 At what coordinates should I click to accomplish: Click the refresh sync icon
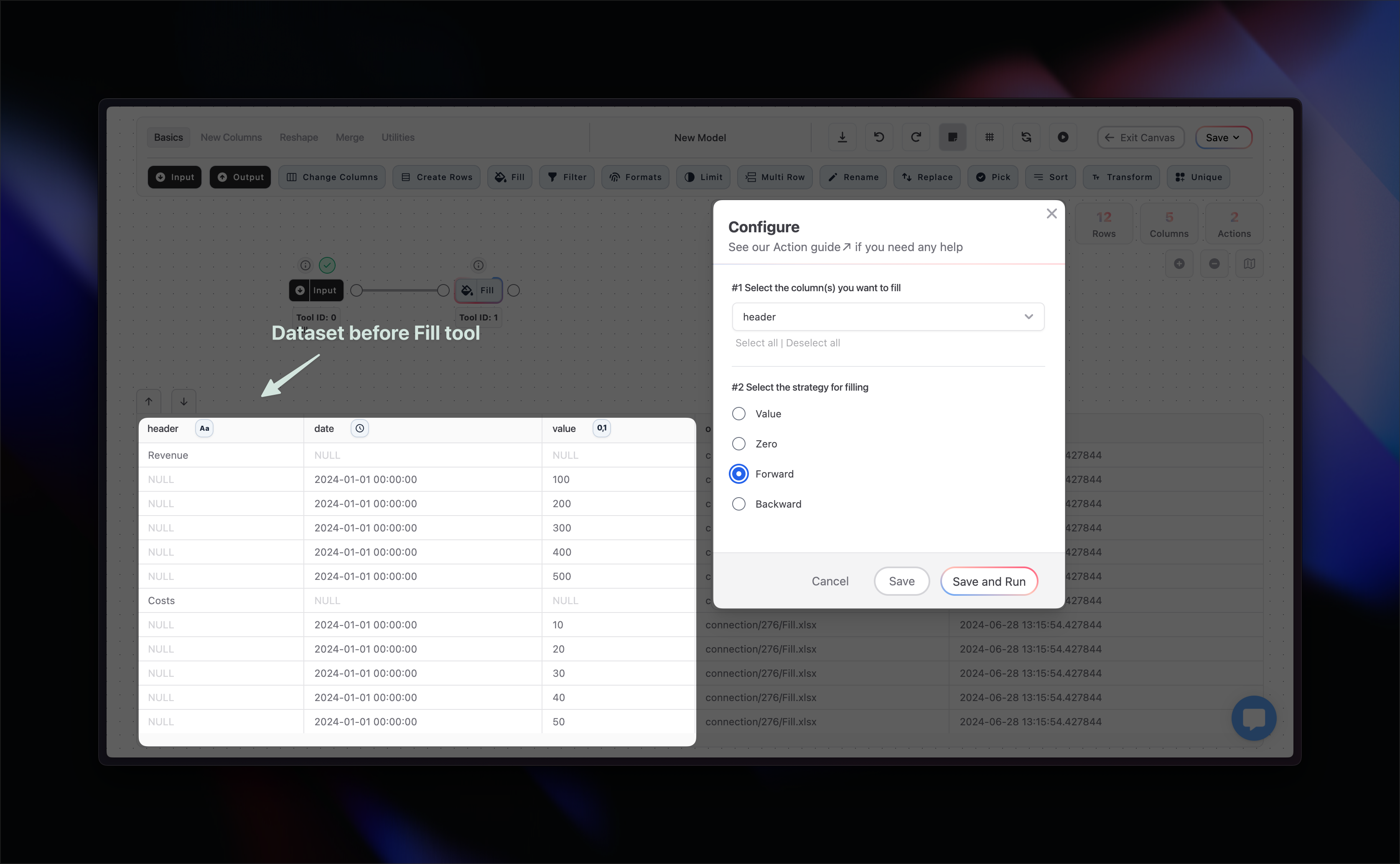tap(1026, 137)
